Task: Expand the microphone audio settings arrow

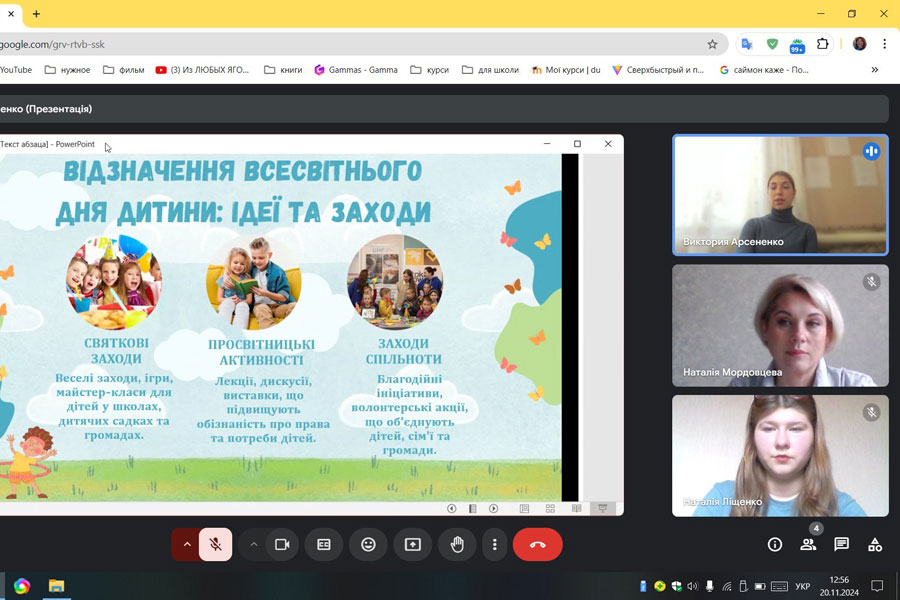Action: click(186, 544)
